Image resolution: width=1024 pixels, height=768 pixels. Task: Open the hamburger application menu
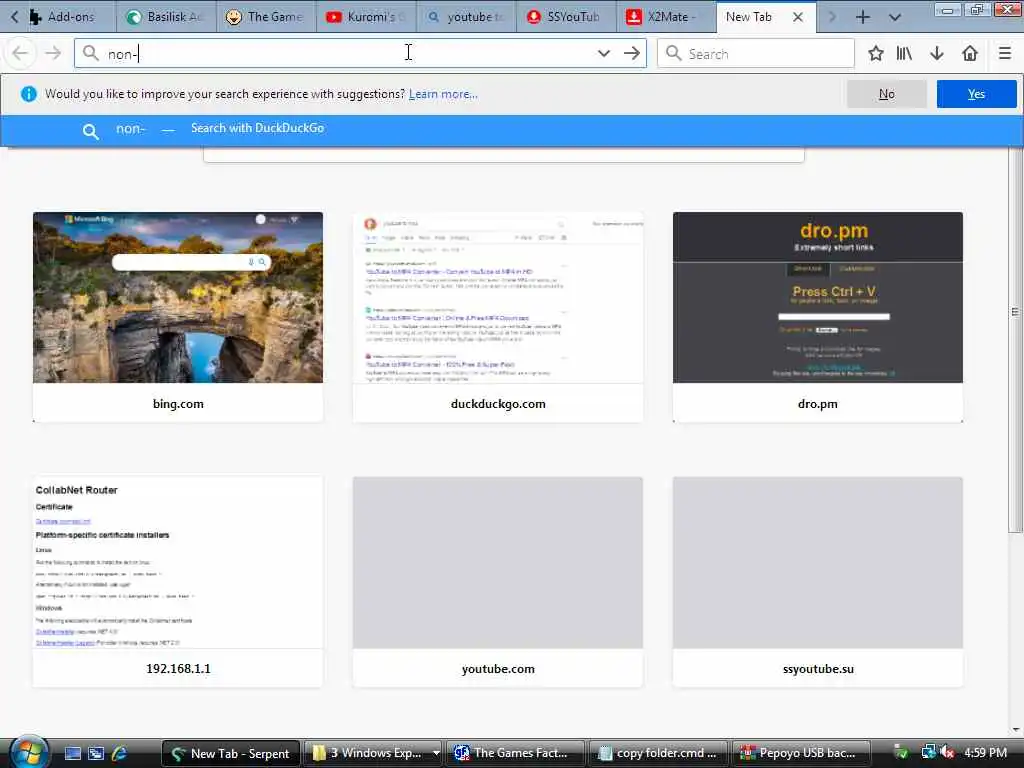1005,54
